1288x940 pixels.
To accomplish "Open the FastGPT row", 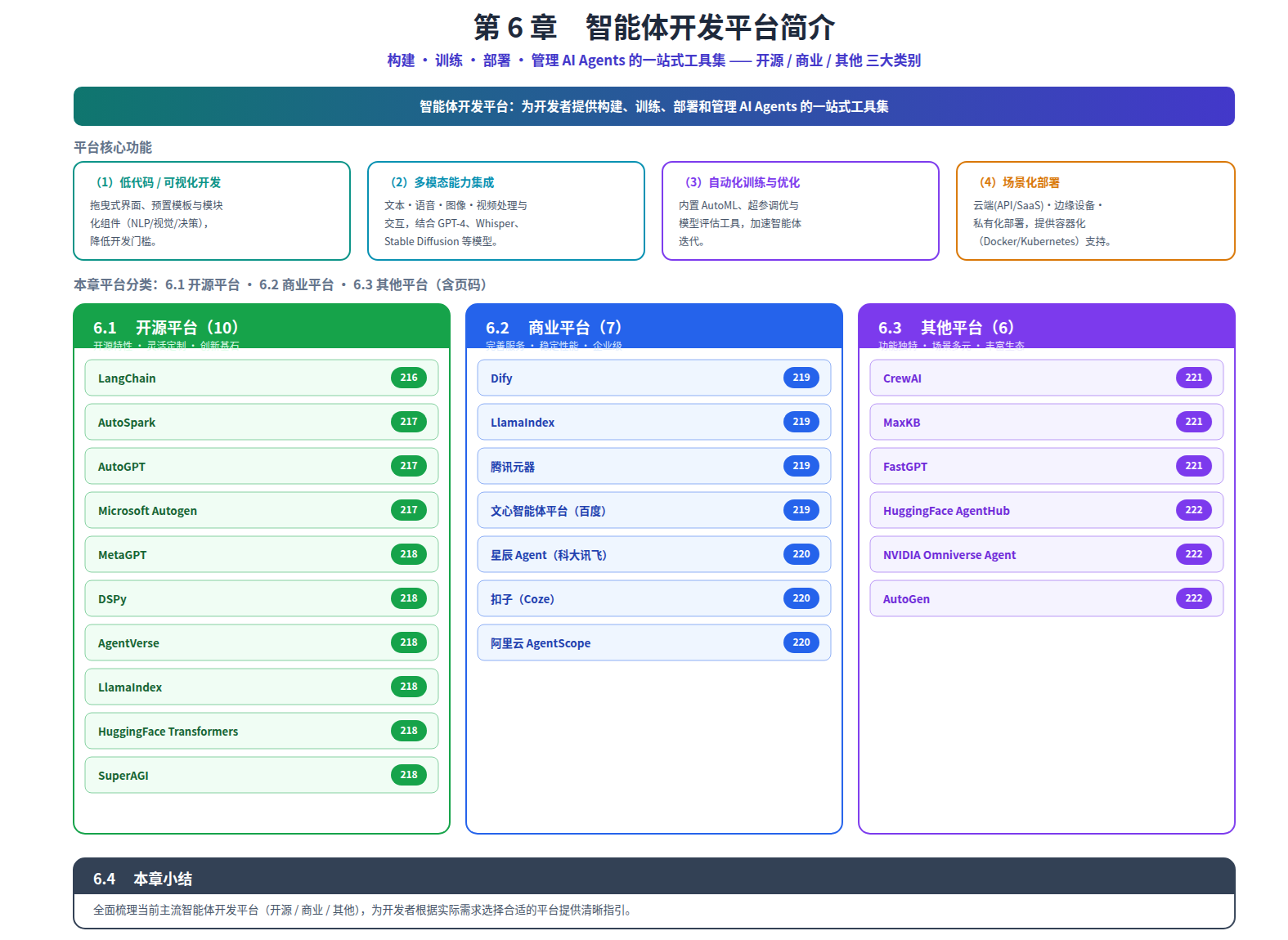I will (x=1047, y=466).
